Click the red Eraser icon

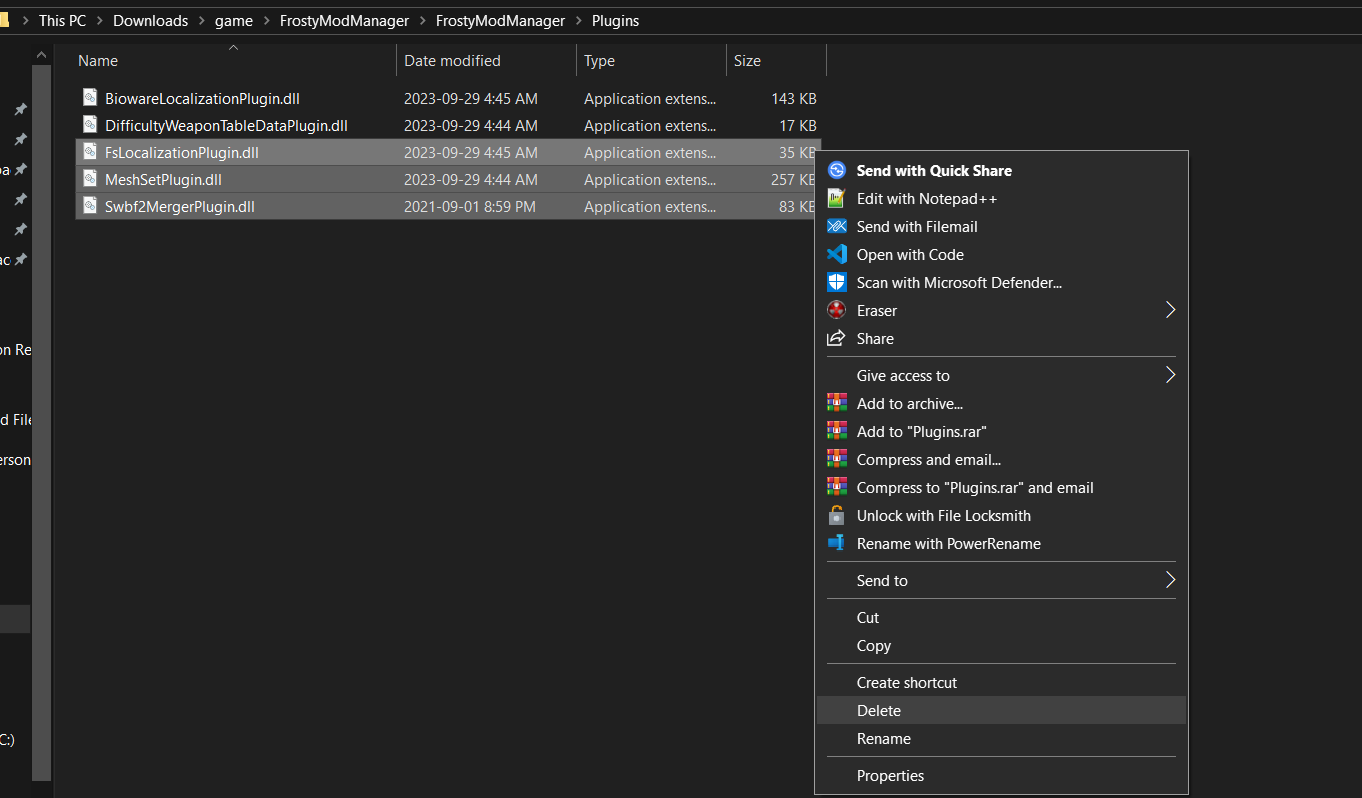(837, 310)
